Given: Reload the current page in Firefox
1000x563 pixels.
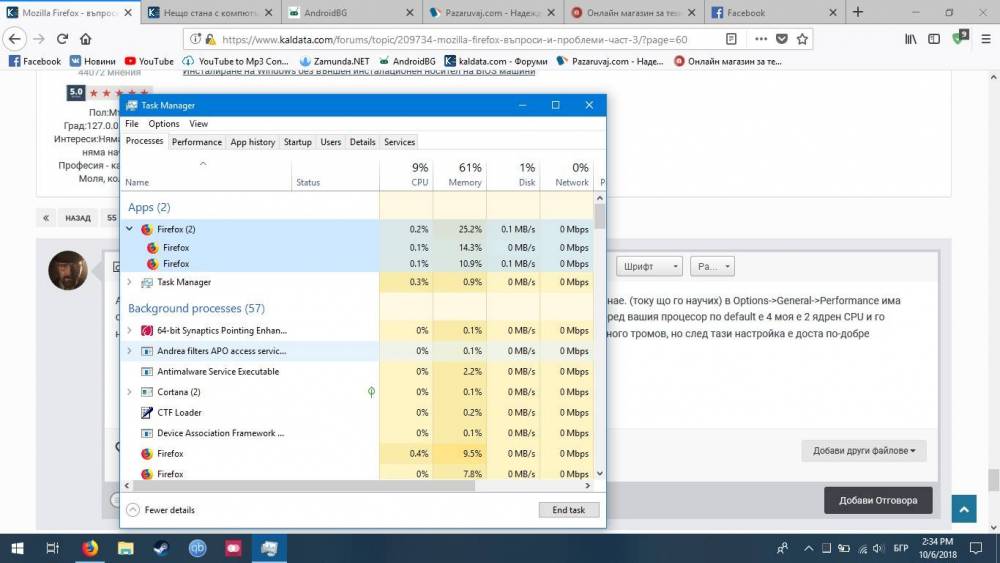Looking at the screenshot, I should click(x=62, y=39).
